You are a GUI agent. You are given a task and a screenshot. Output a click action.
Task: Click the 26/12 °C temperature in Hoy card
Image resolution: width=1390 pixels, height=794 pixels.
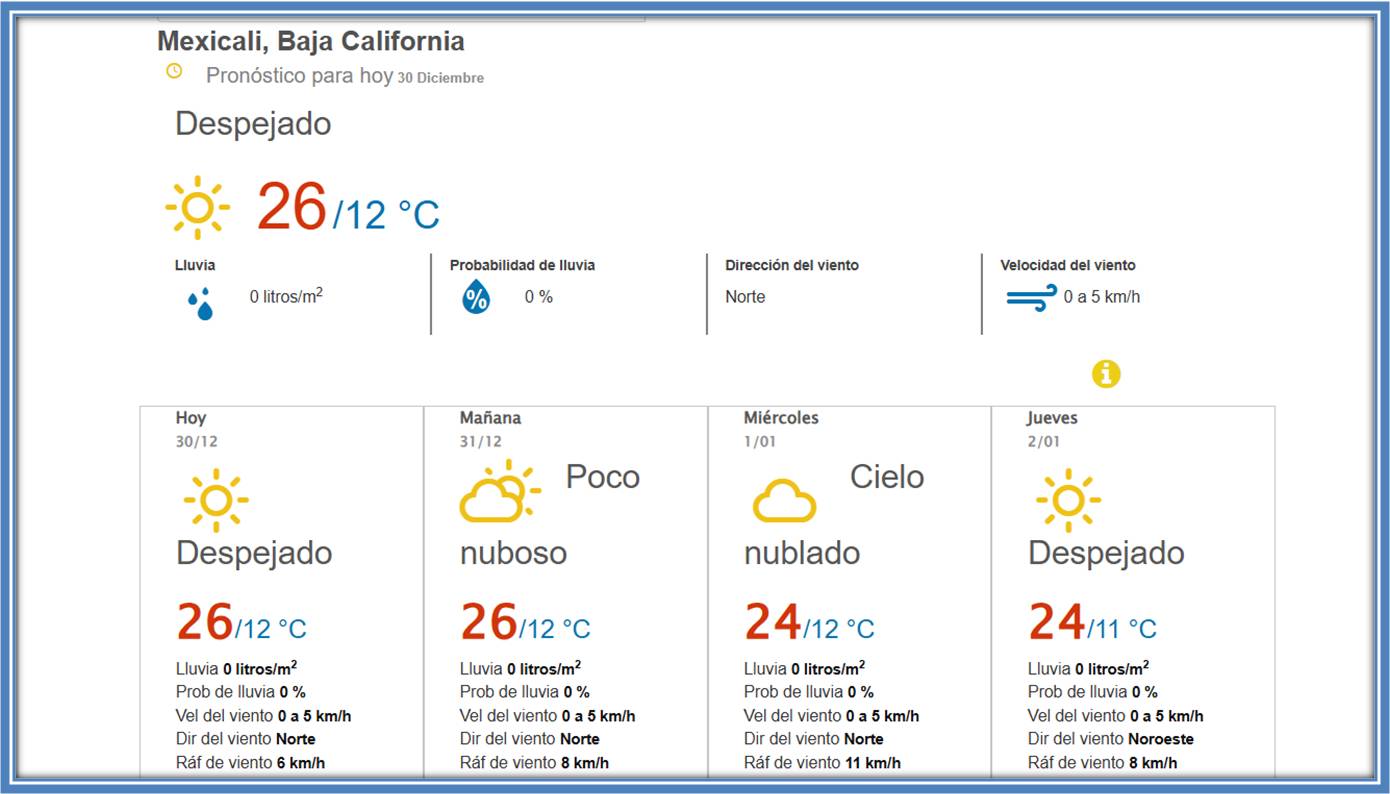[241, 623]
